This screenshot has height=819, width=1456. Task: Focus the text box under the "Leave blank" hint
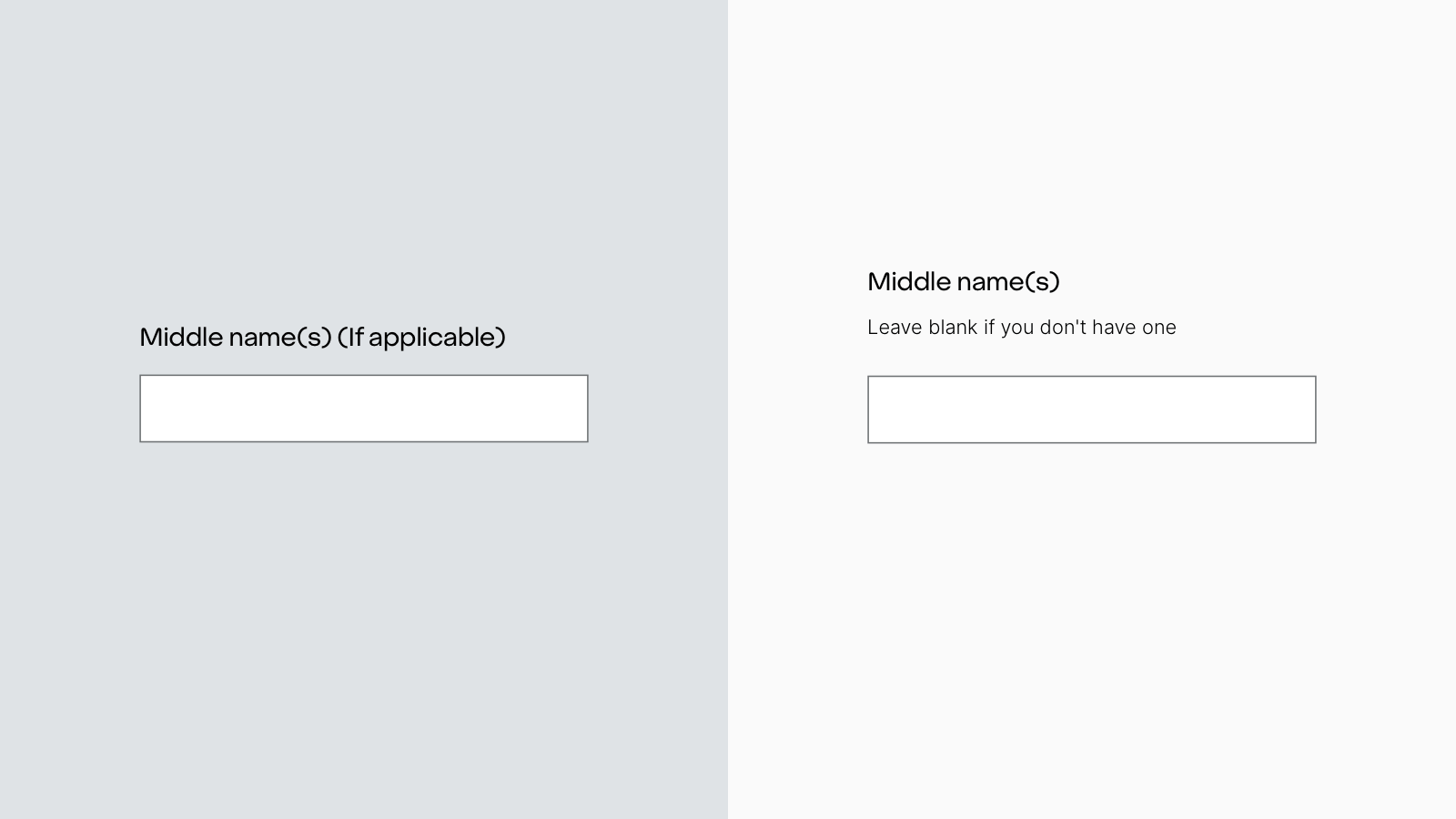[1091, 409]
